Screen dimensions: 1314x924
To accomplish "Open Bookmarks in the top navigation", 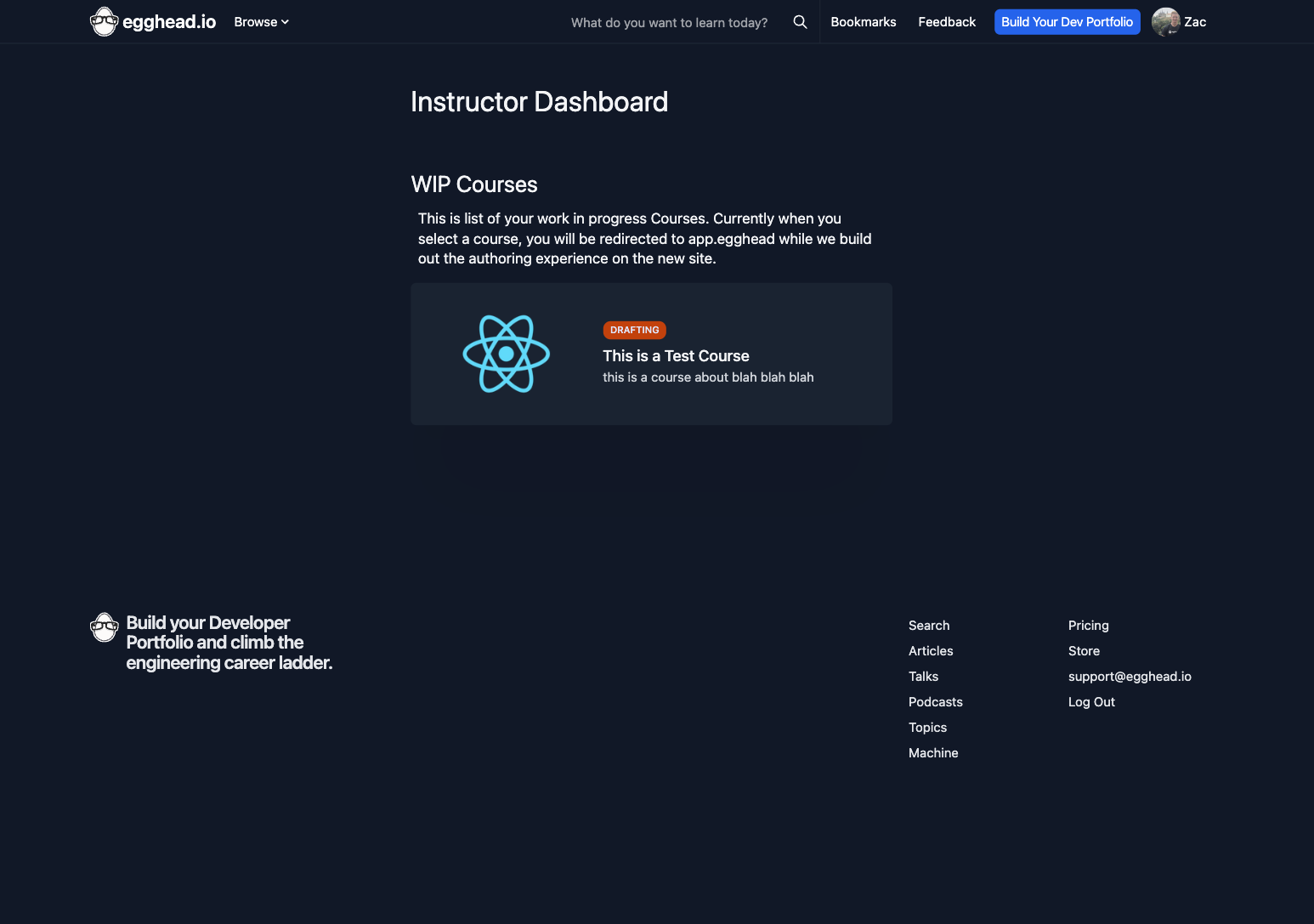I will pyautogui.click(x=864, y=22).
